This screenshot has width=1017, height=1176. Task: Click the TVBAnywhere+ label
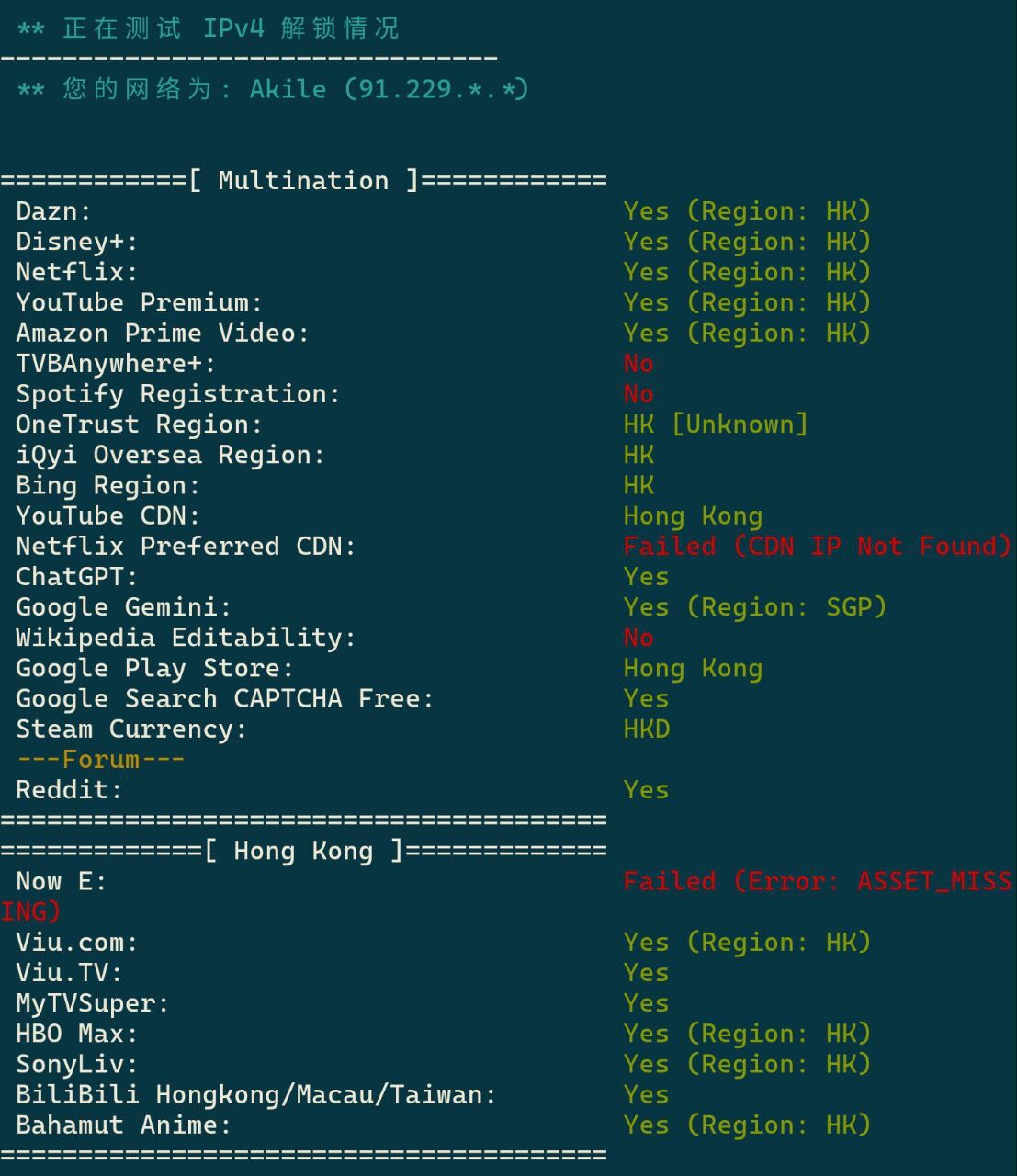click(116, 364)
